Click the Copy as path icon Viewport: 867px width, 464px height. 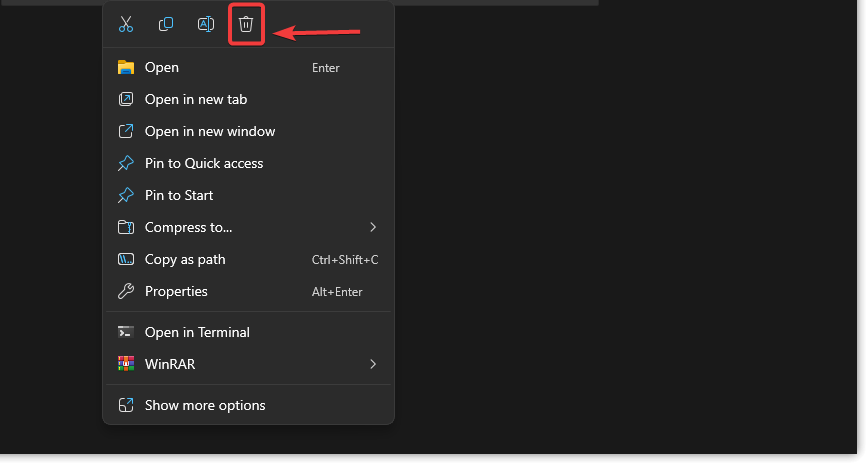click(x=126, y=260)
